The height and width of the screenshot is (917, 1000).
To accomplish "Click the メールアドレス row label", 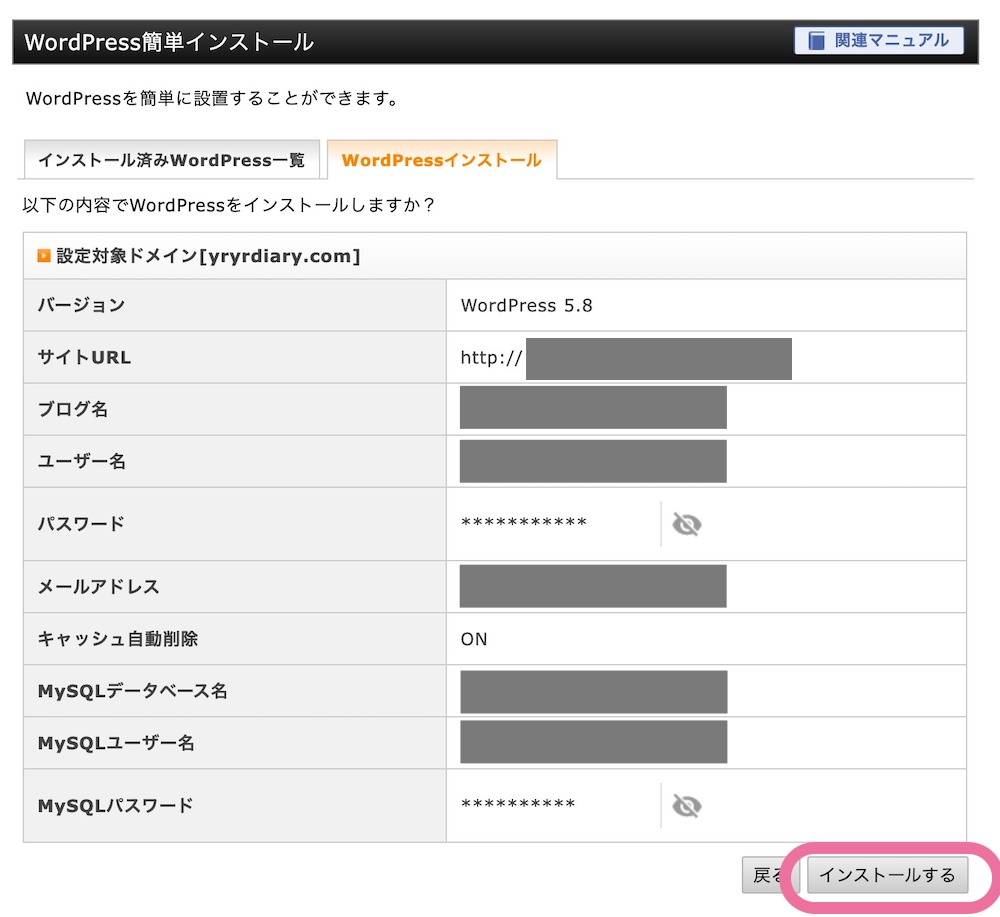I will click(x=98, y=586).
